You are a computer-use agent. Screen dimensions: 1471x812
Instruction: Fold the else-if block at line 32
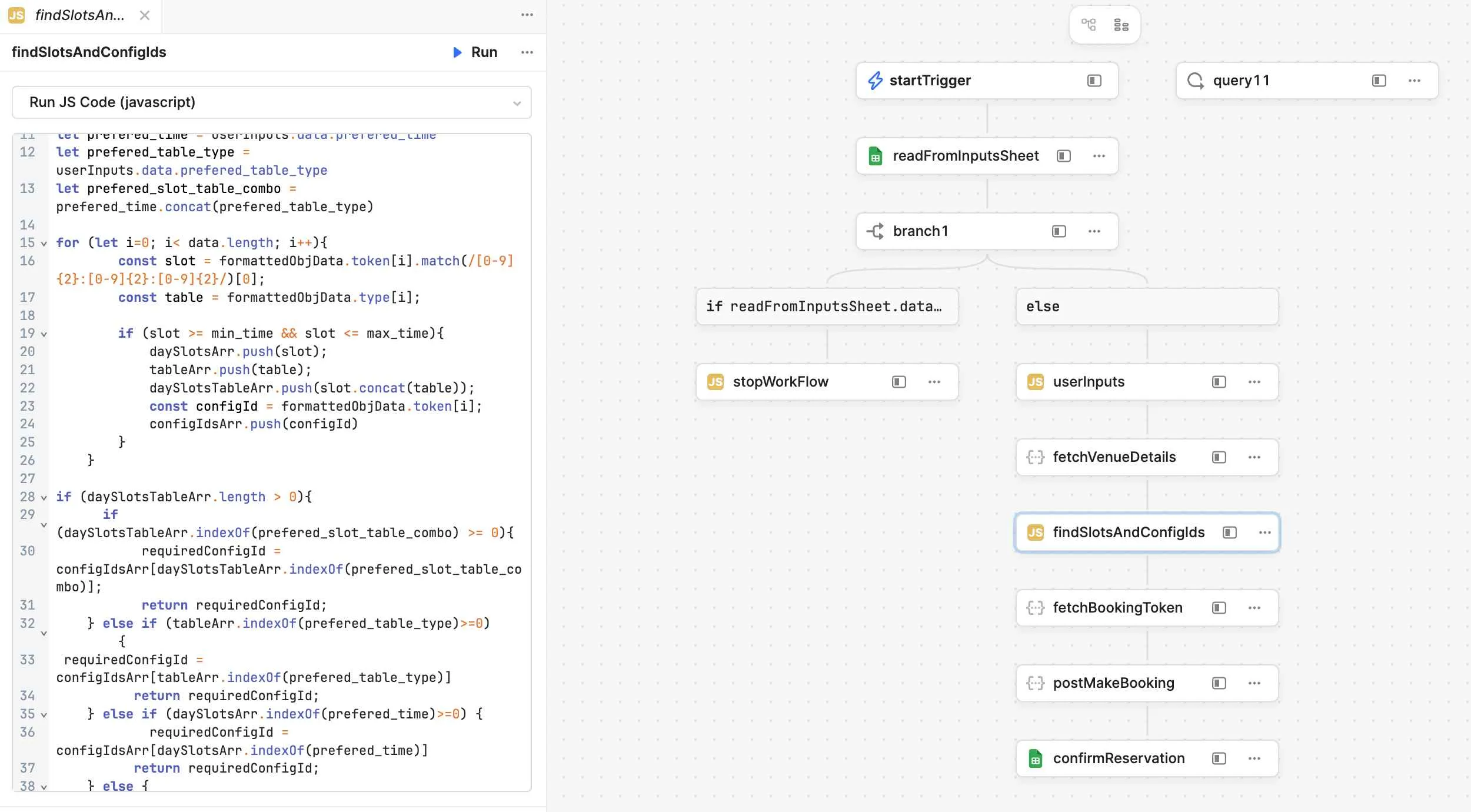44,634
